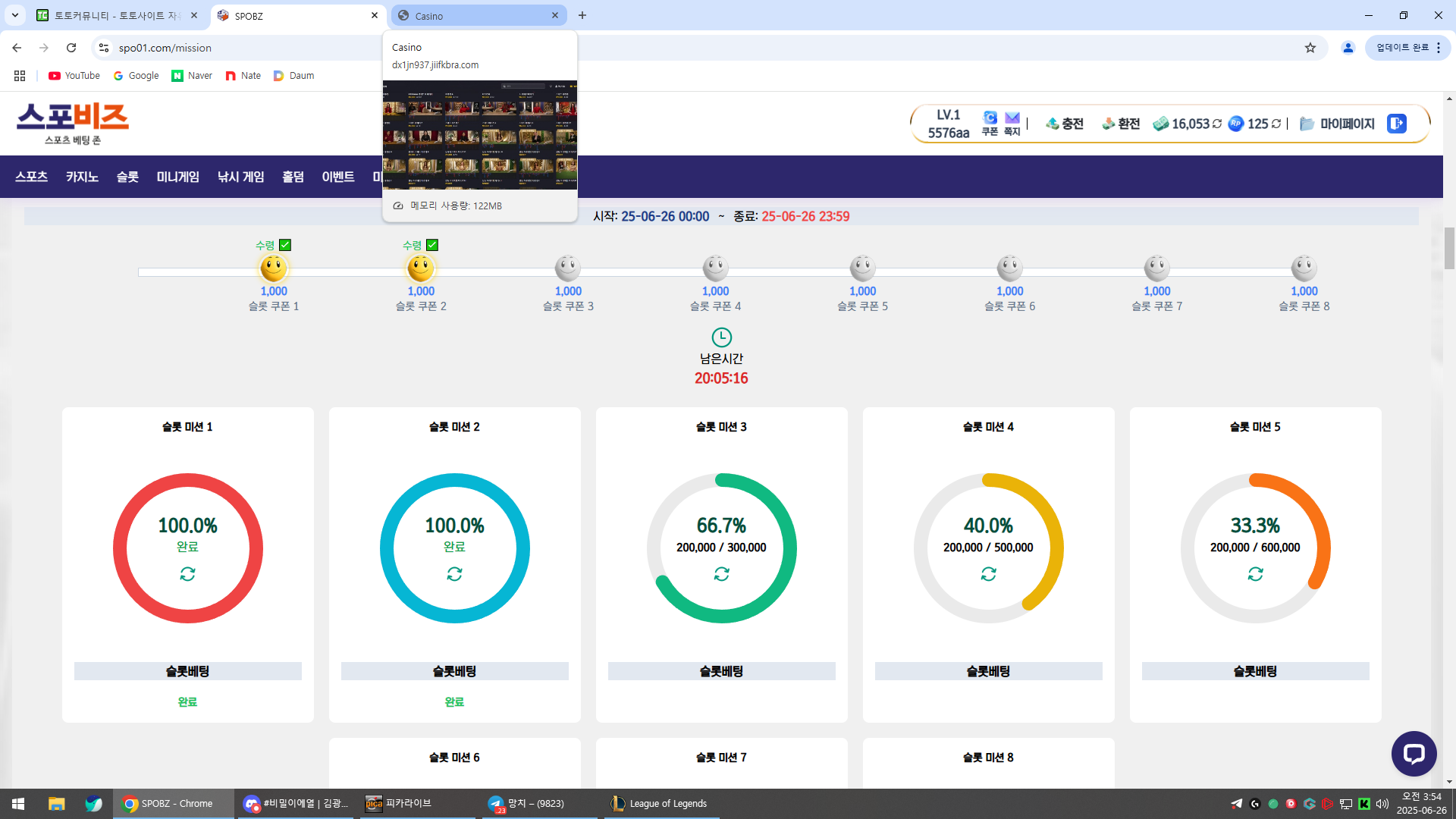Screen dimensions: 1456x819
Task: Bookmark this page with the star icon
Action: pos(1310,48)
